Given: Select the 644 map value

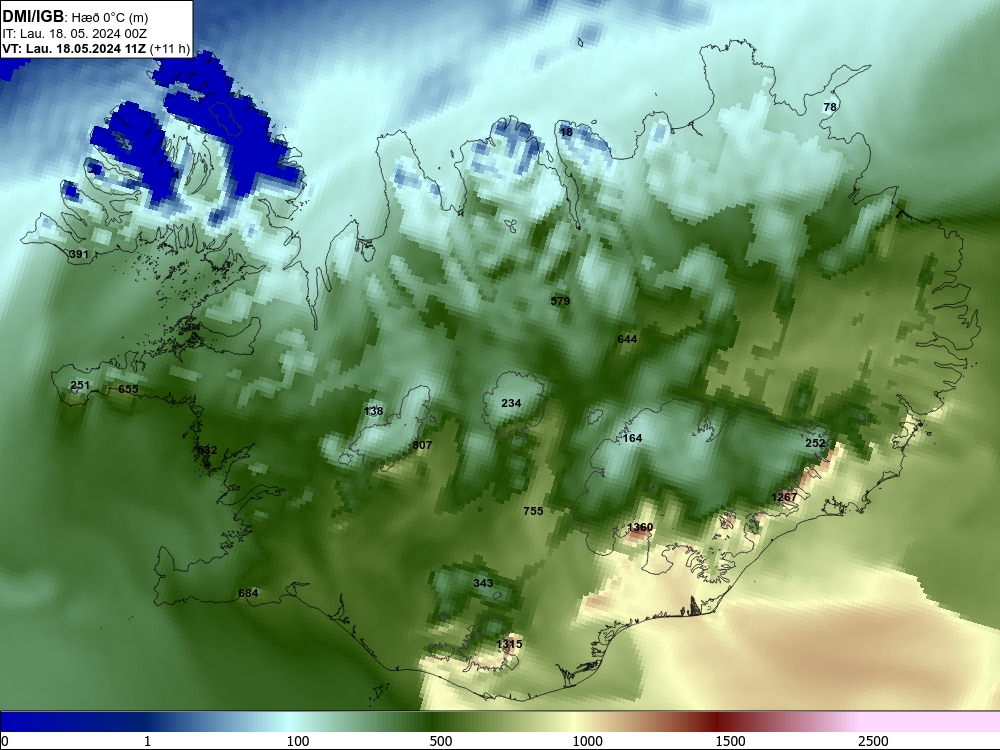Looking at the screenshot, I should (x=627, y=339).
